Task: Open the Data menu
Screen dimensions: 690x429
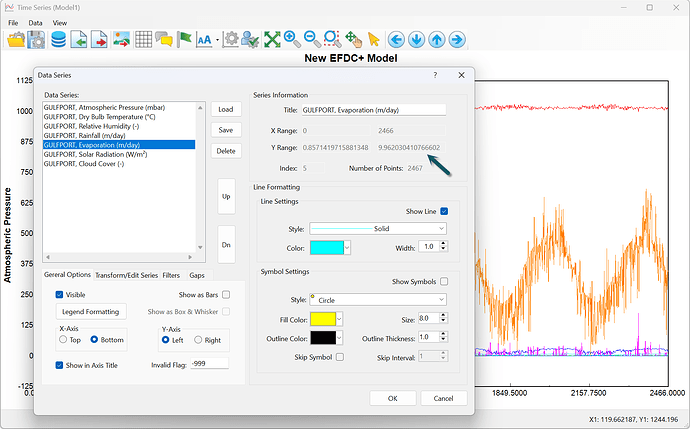Action: click(35, 23)
